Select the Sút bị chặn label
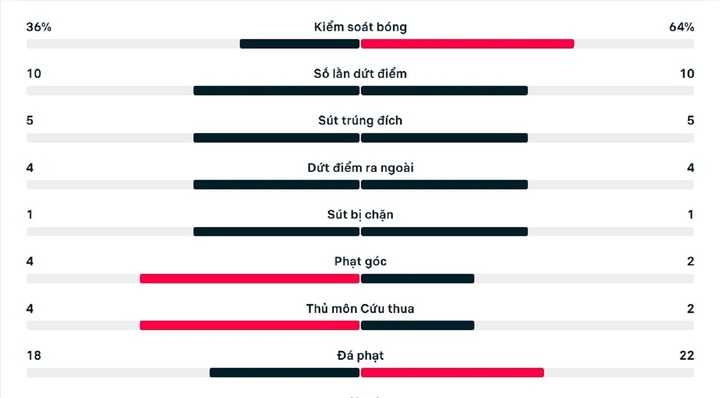 tap(360, 215)
